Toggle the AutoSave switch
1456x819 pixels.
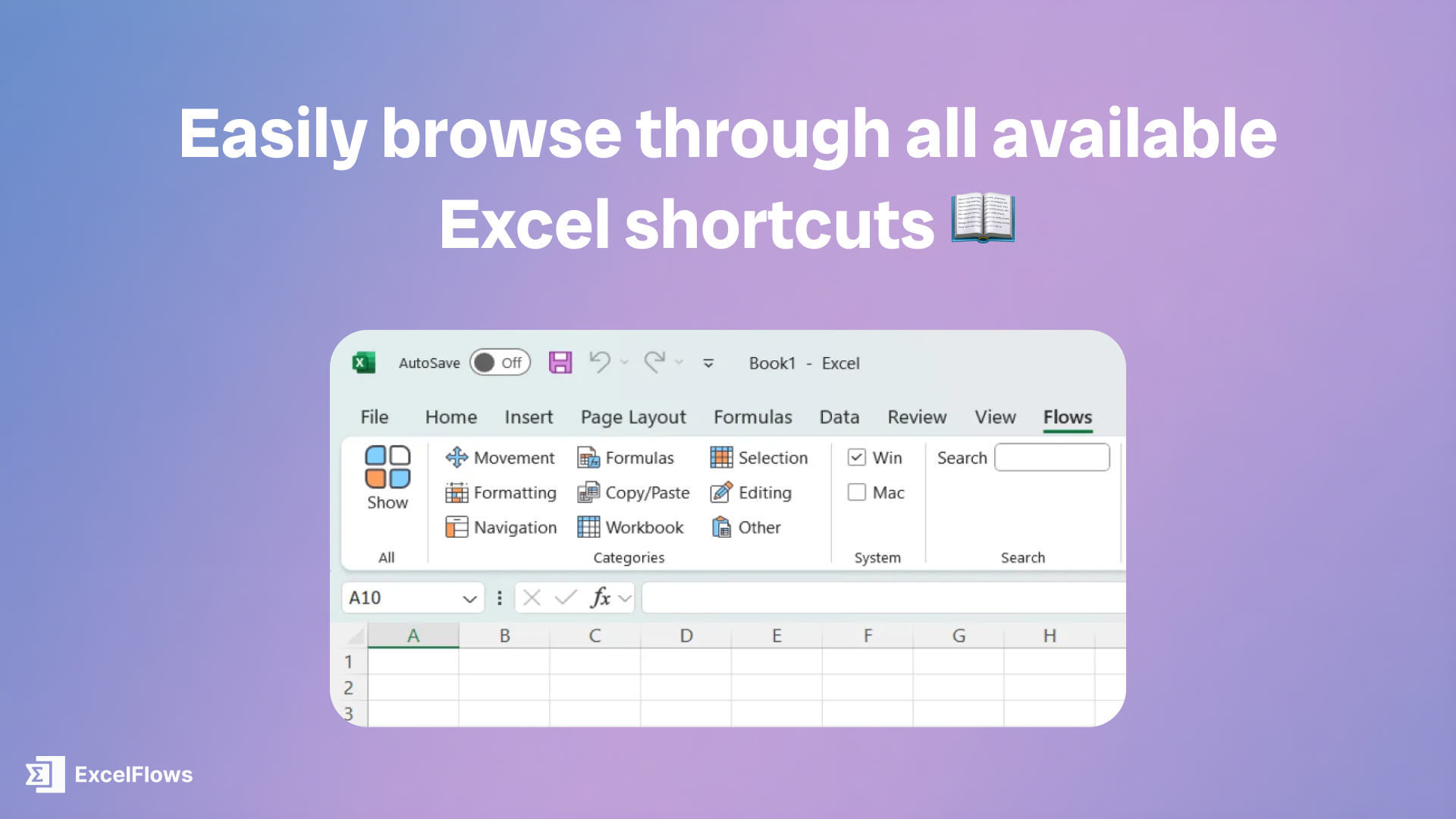point(500,363)
